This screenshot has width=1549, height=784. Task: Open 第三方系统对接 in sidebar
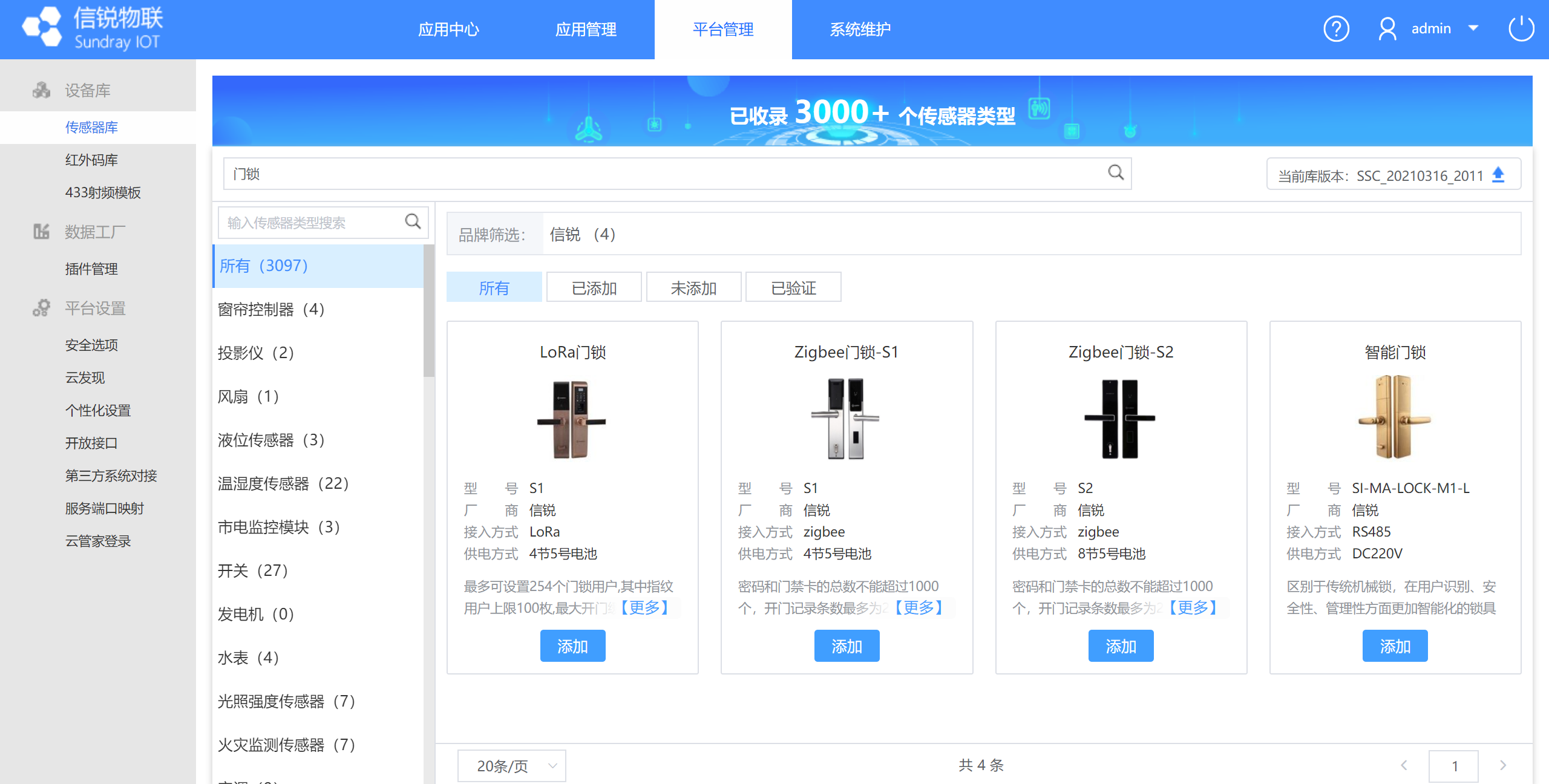111,475
